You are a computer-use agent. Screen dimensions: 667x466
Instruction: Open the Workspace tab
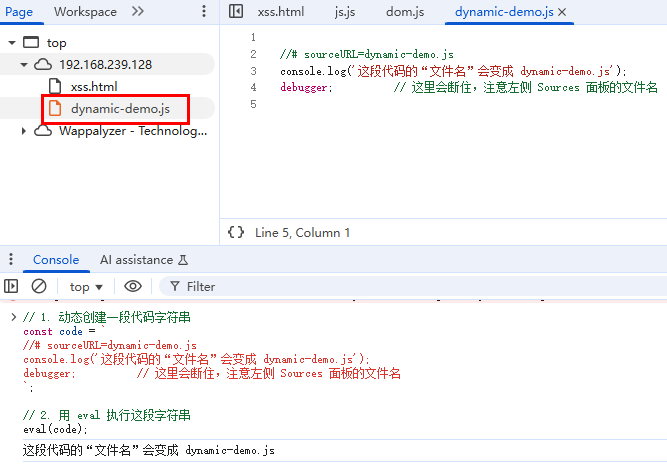pyautogui.click(x=85, y=12)
